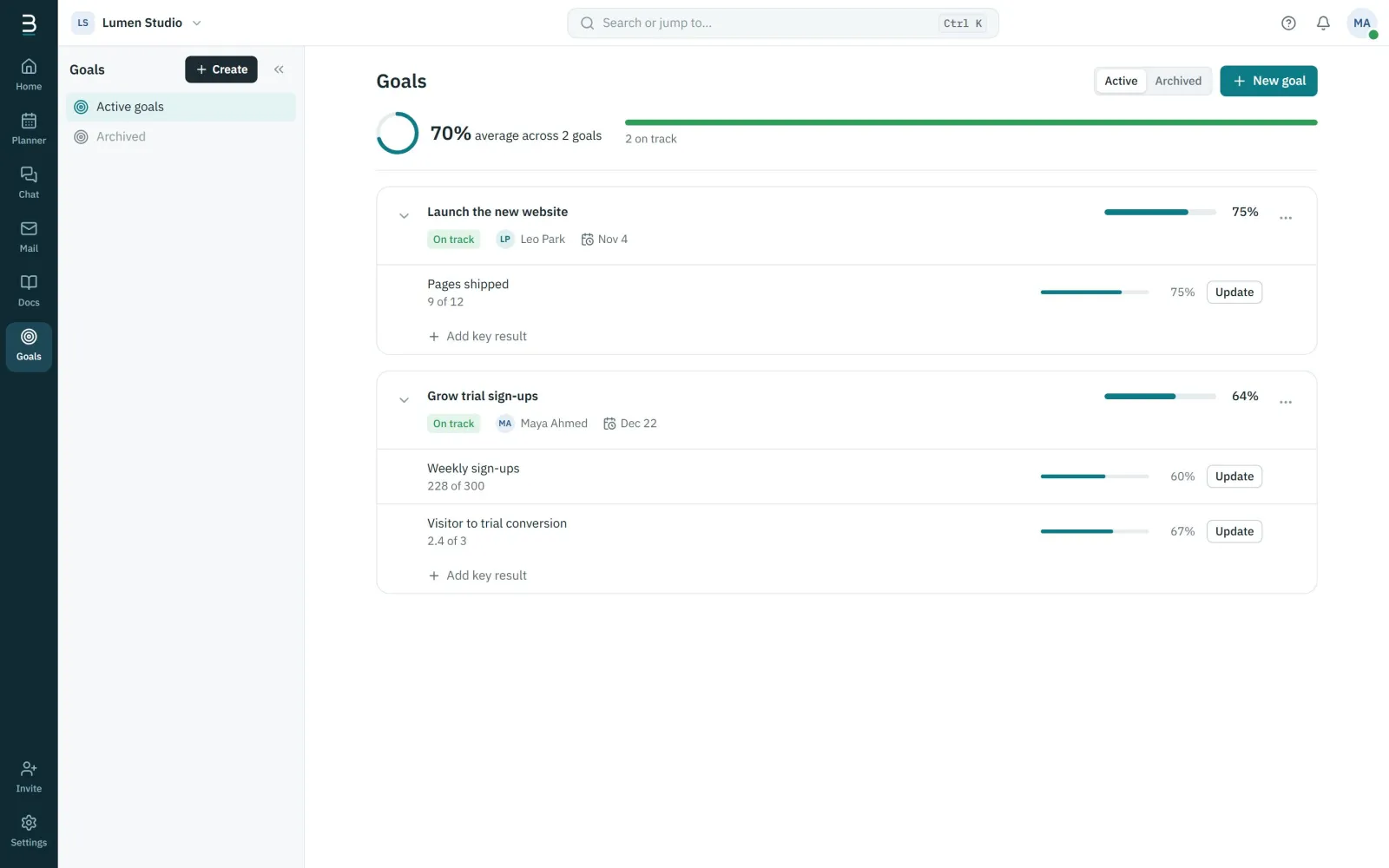Click the New goal button
1389x868 pixels.
1268,81
